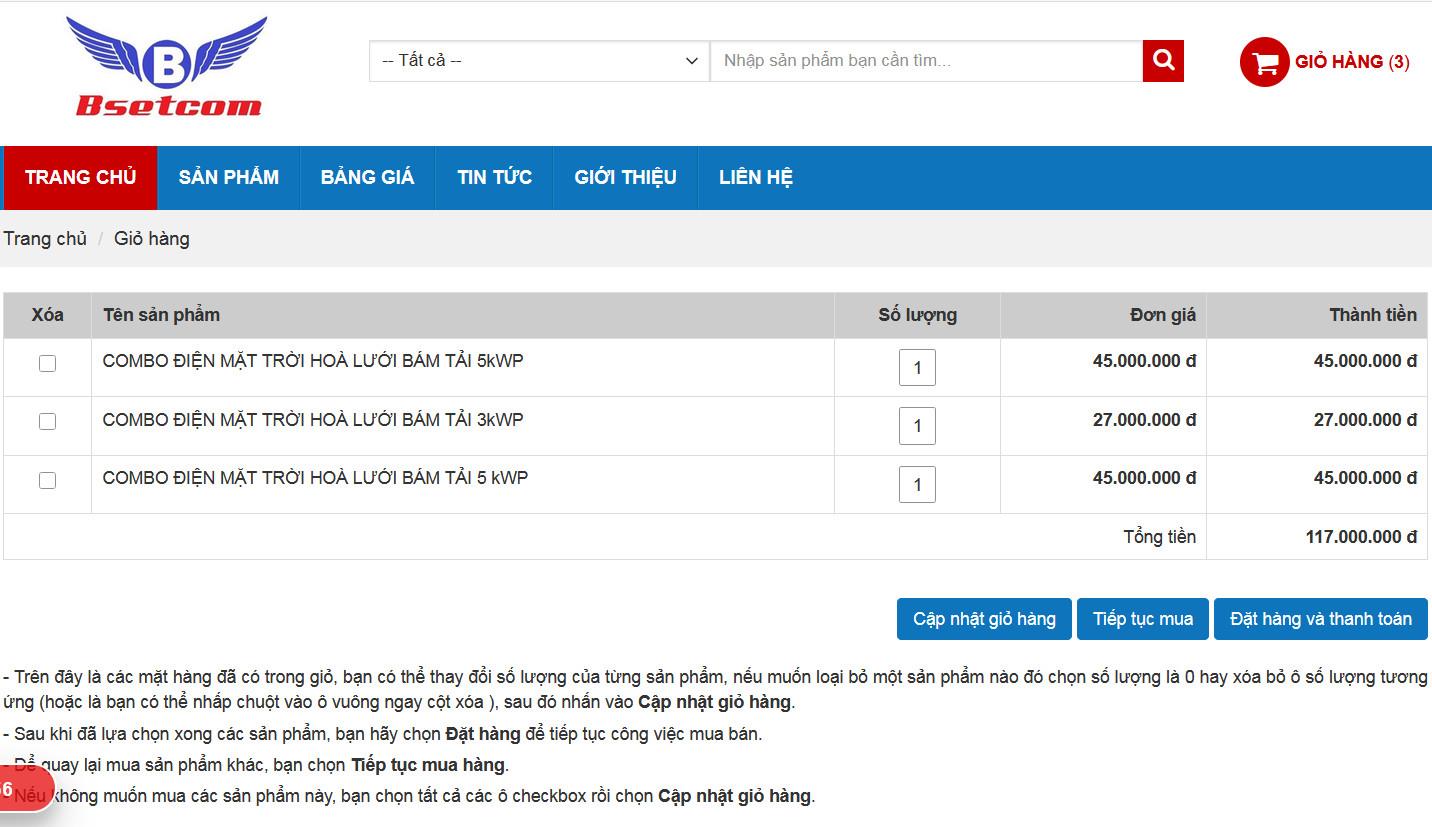Click the Bsetcom winged logo
Screen dimensions: 1432x827
[x=168, y=67]
